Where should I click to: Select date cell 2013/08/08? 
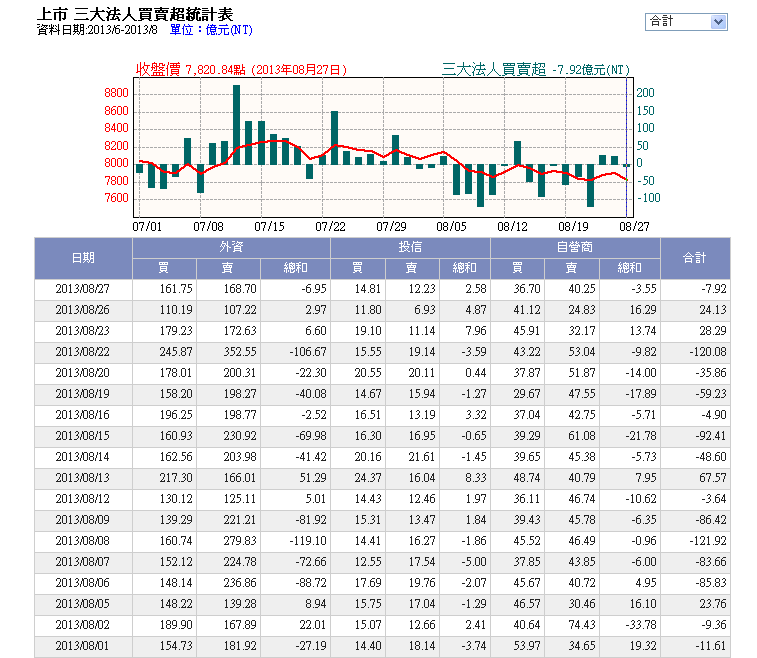(x=83, y=541)
